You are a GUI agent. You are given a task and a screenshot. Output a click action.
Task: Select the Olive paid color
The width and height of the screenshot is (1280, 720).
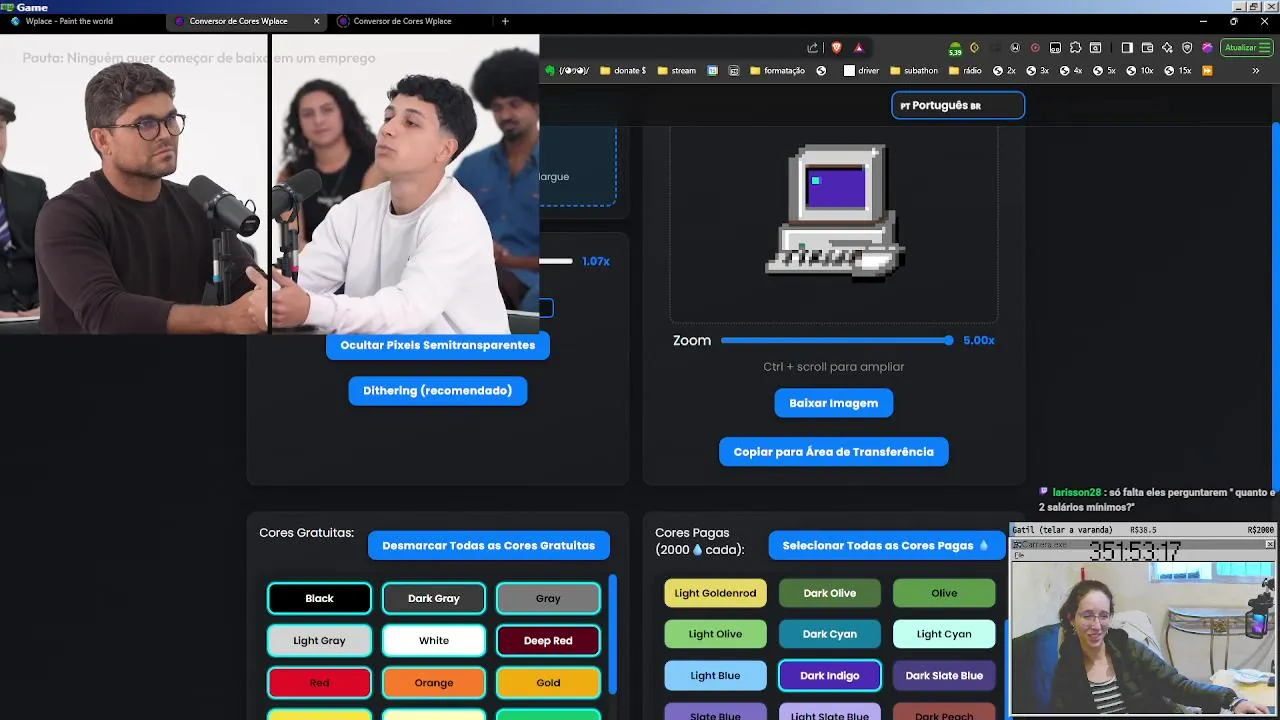(944, 593)
